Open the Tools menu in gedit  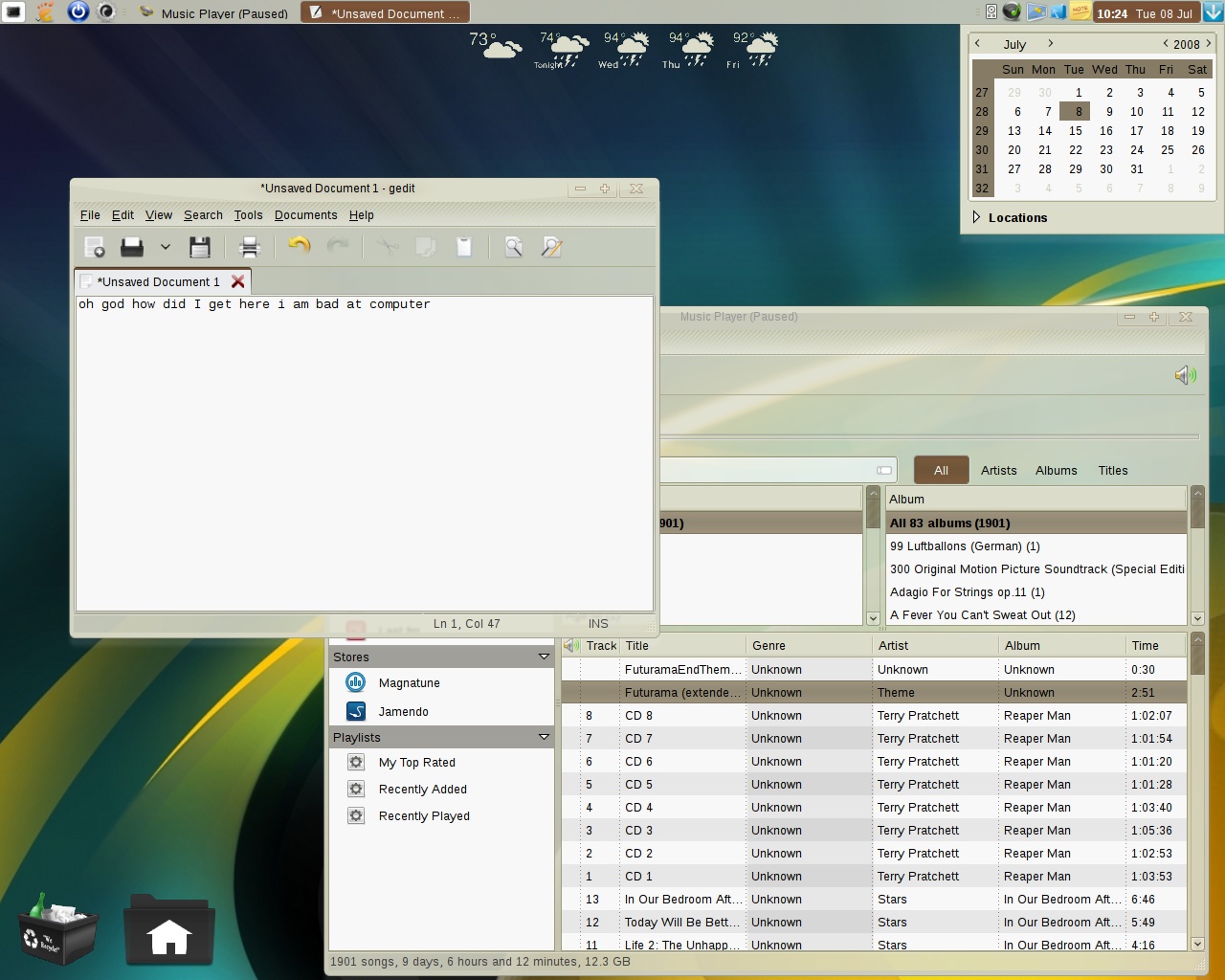pyautogui.click(x=248, y=215)
